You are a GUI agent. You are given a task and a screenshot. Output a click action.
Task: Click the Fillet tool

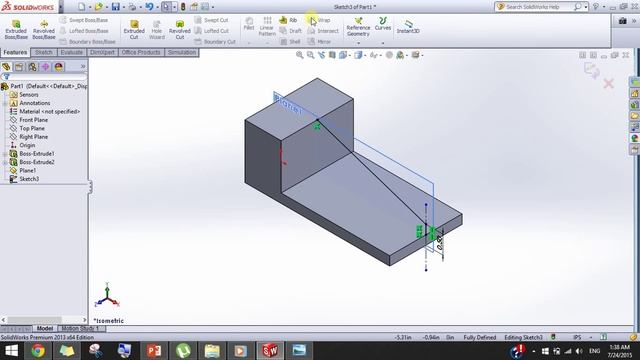click(249, 24)
